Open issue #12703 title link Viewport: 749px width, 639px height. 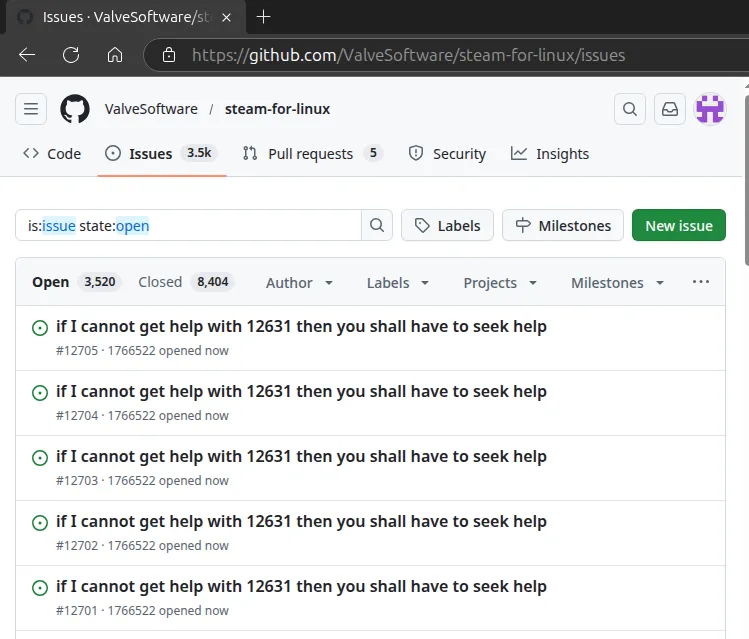coord(301,456)
